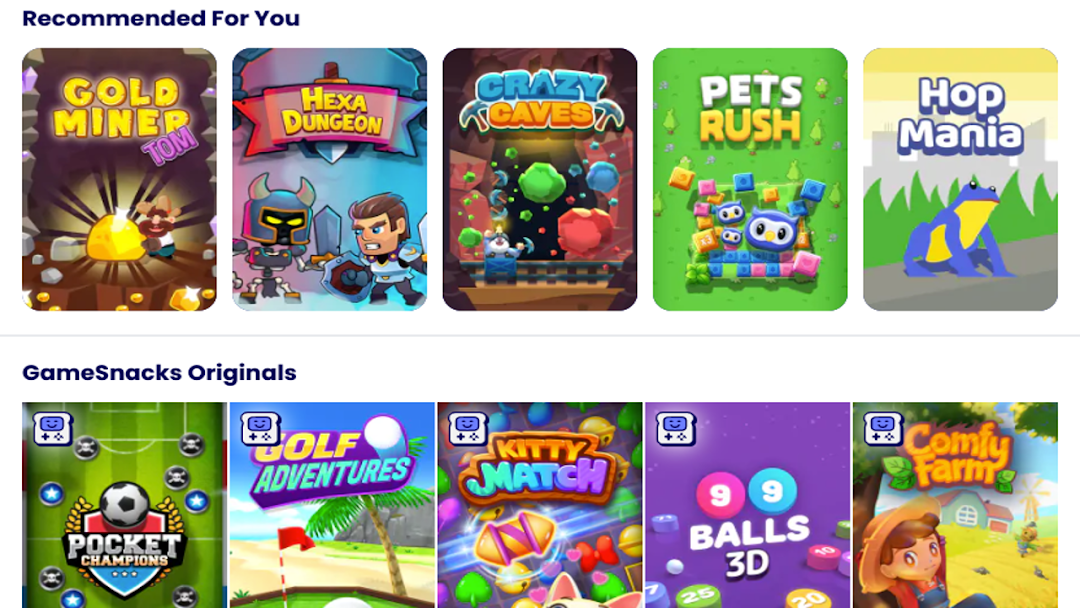Launch the Hexa Dungeon game card
The image size is (1080, 608).
329,179
